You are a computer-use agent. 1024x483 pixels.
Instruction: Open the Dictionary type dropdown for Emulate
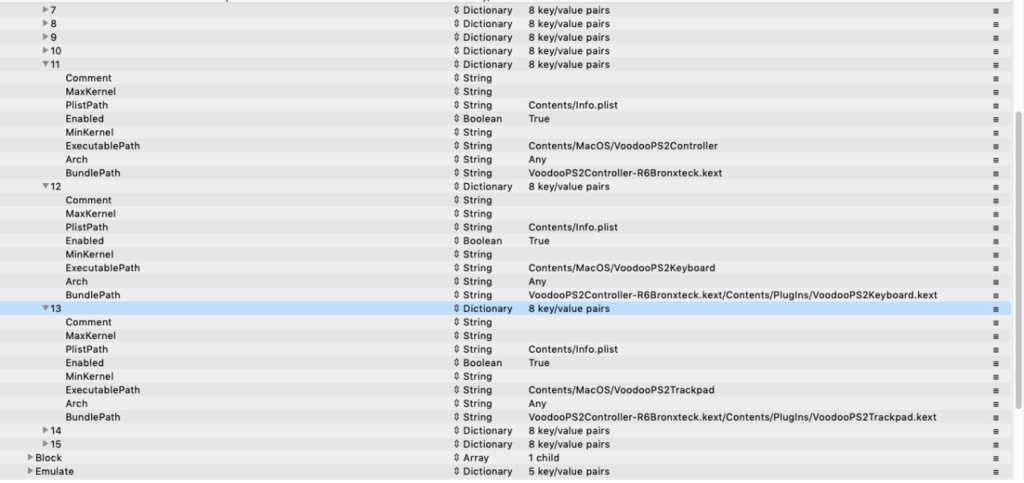click(x=486, y=471)
